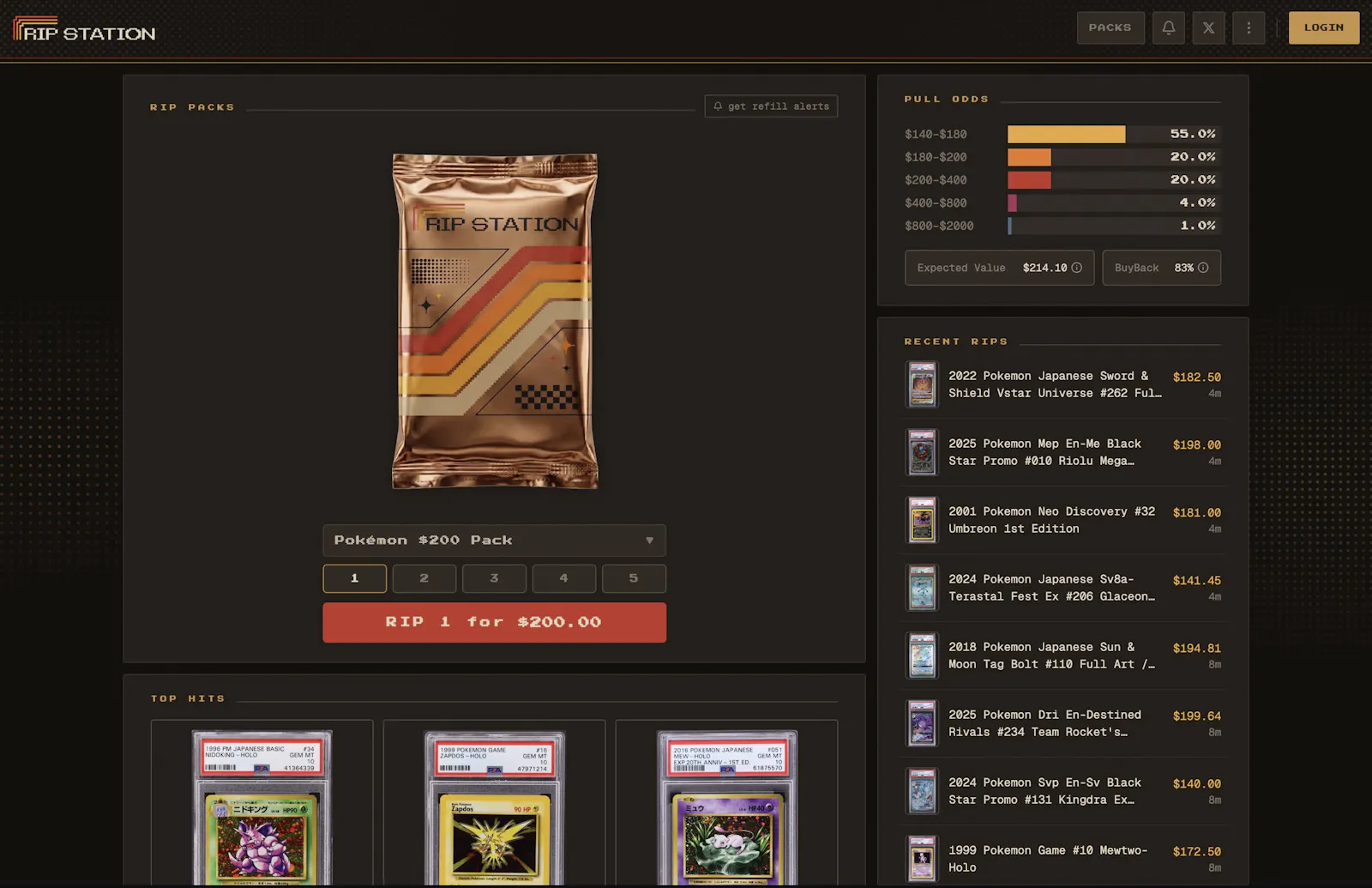Click the Expected Value info icon
Viewport: 1372px width, 888px height.
[1076, 268]
